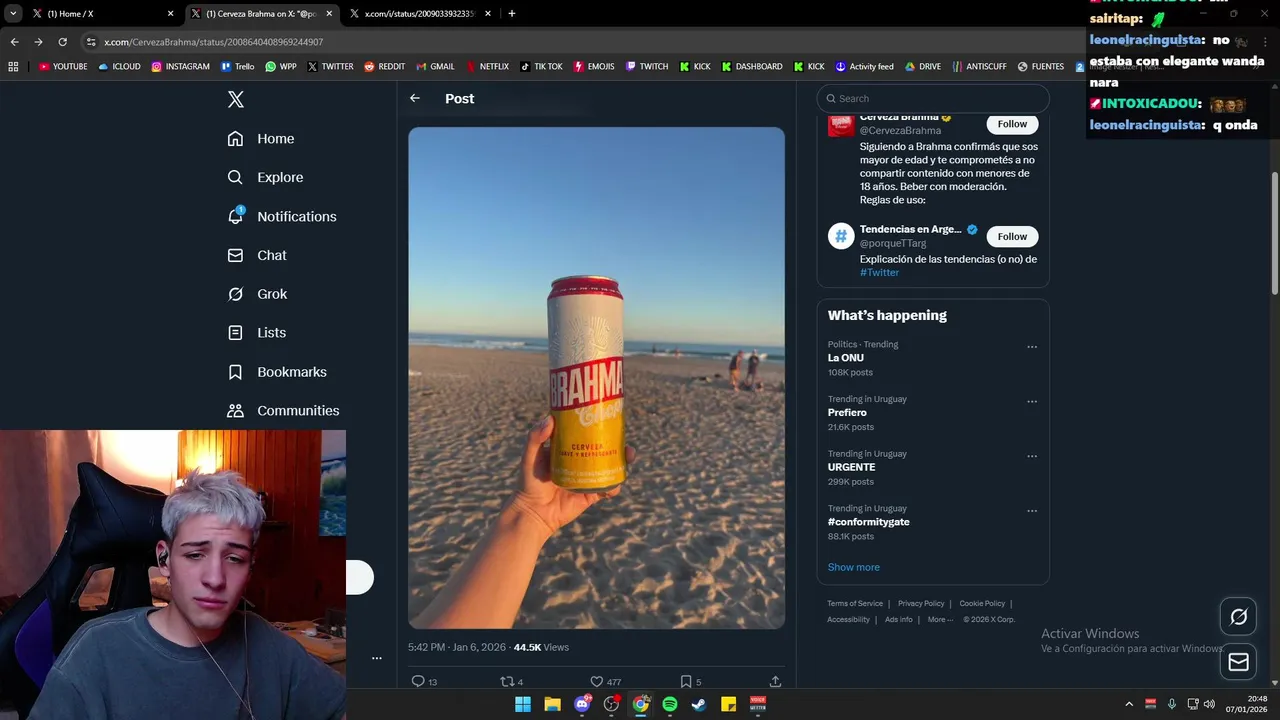Open the Cookie Policy link
This screenshot has height=720, width=1280.
click(x=982, y=604)
